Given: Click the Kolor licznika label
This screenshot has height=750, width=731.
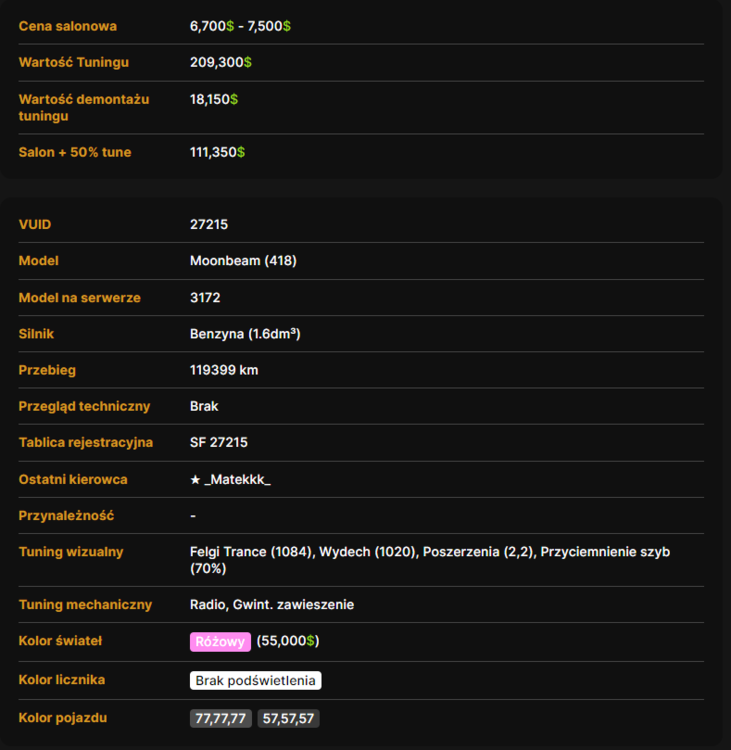Looking at the screenshot, I should tap(62, 680).
